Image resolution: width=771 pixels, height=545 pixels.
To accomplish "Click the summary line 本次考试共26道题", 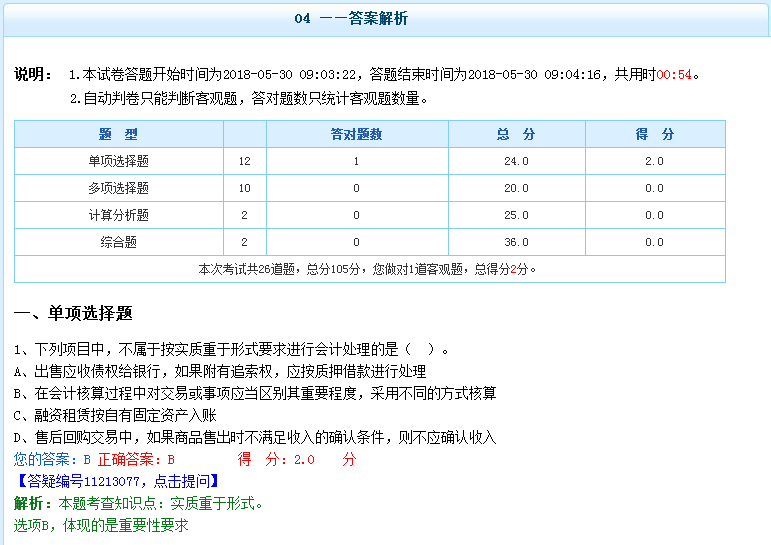I will [x=367, y=269].
